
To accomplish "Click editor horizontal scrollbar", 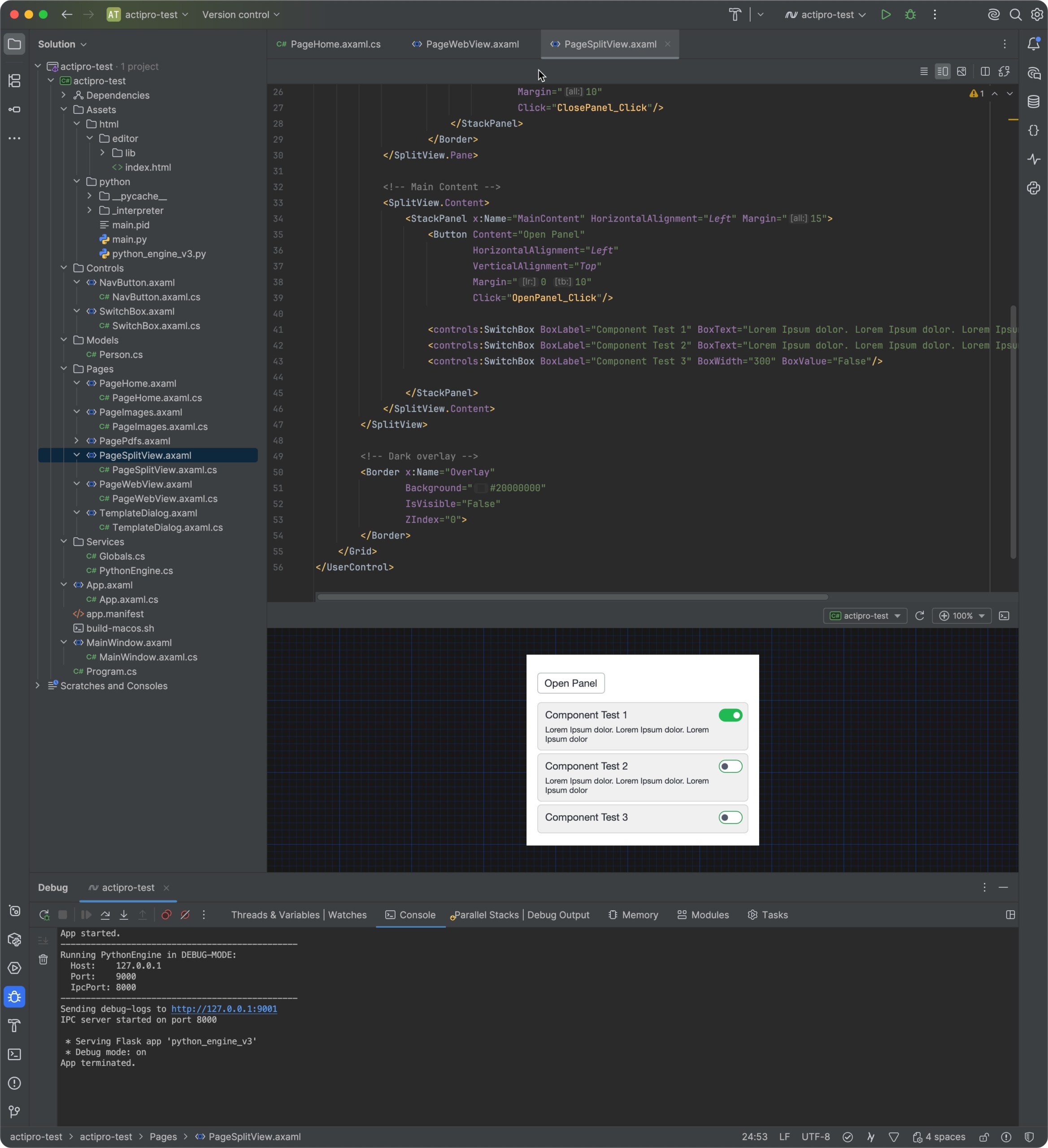I will tap(572, 597).
